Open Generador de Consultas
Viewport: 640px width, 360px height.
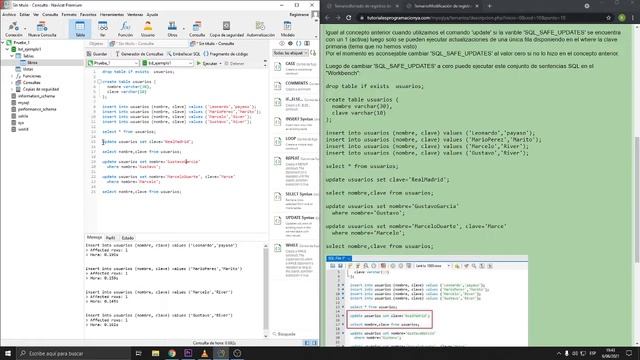(139, 54)
